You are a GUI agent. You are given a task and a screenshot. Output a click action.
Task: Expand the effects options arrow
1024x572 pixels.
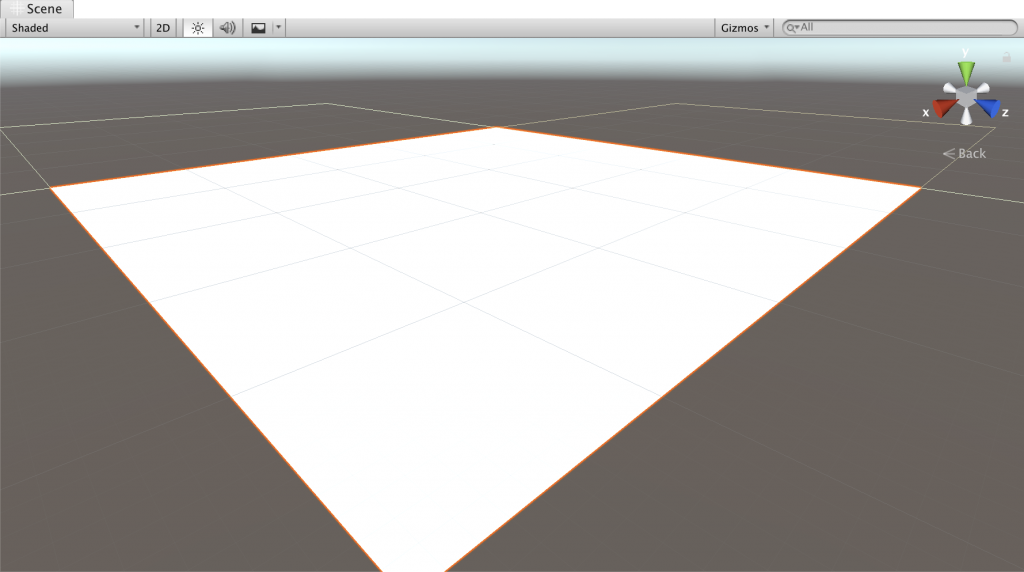click(278, 28)
